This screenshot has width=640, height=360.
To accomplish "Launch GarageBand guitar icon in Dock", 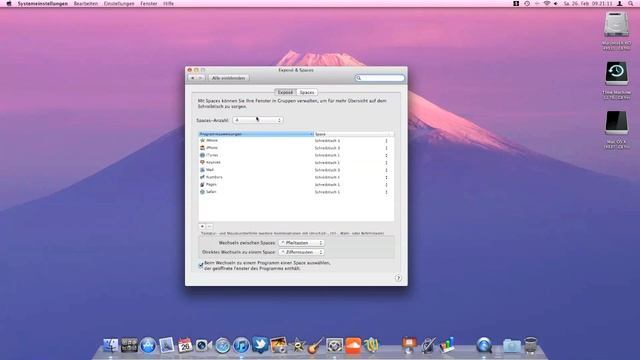I will point(316,345).
